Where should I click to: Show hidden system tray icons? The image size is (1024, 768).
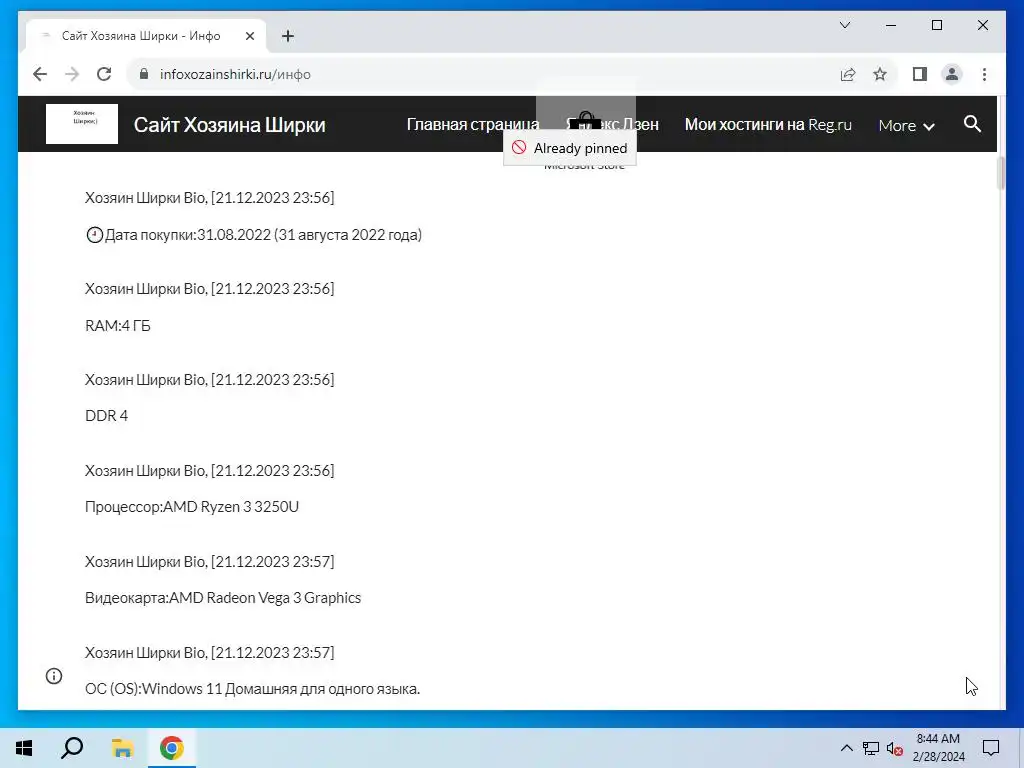tap(846, 748)
